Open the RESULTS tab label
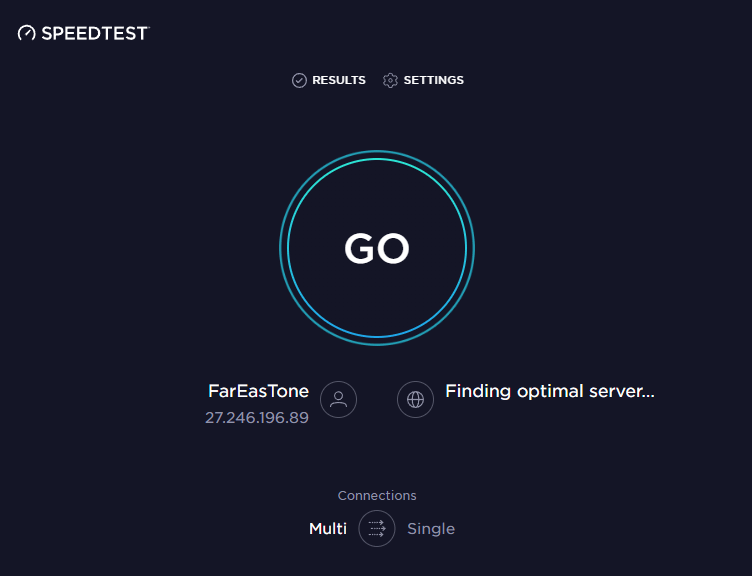This screenshot has width=752, height=576. (x=339, y=80)
